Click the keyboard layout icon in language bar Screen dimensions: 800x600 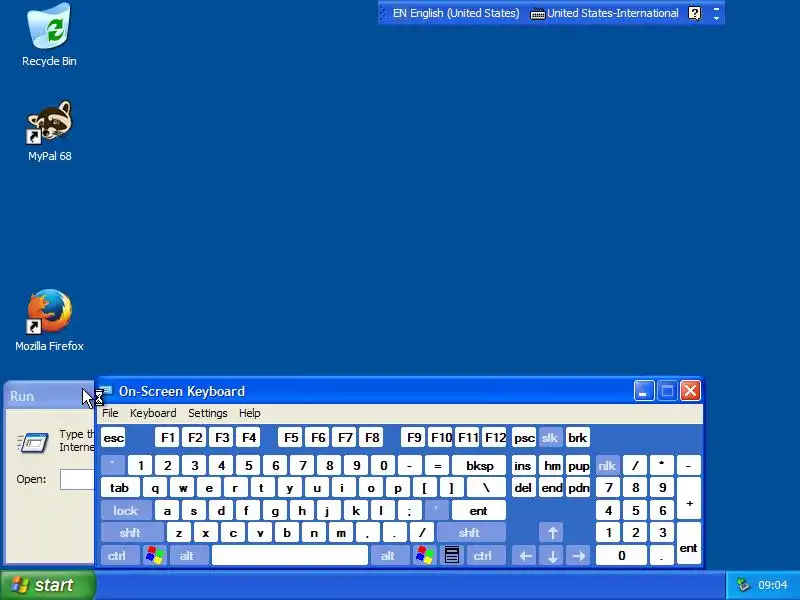537,14
